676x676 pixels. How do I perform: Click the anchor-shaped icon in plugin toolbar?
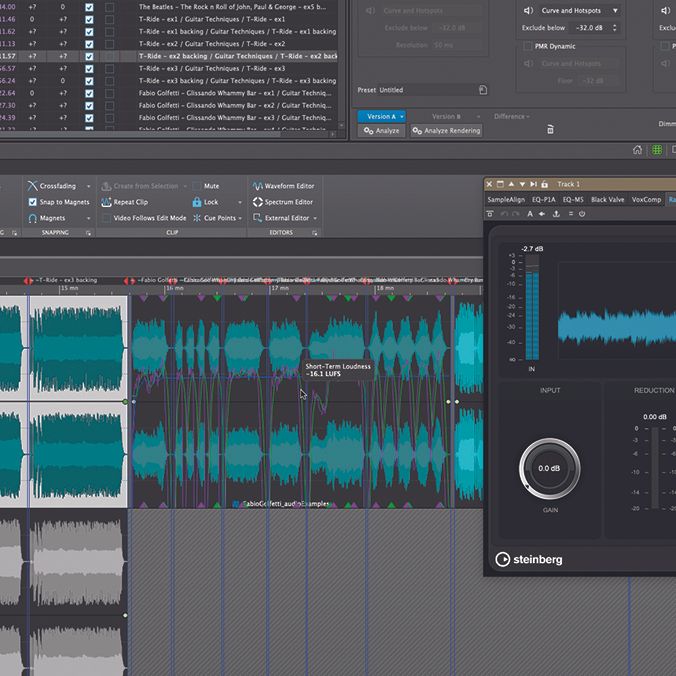556,214
